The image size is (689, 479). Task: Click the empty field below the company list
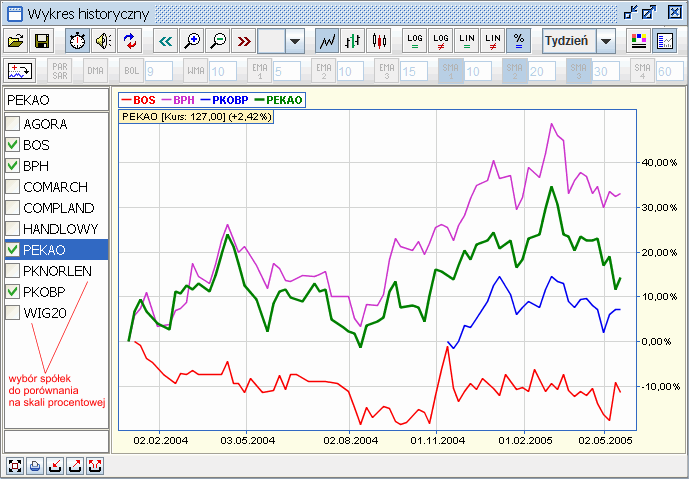[x=56, y=441]
